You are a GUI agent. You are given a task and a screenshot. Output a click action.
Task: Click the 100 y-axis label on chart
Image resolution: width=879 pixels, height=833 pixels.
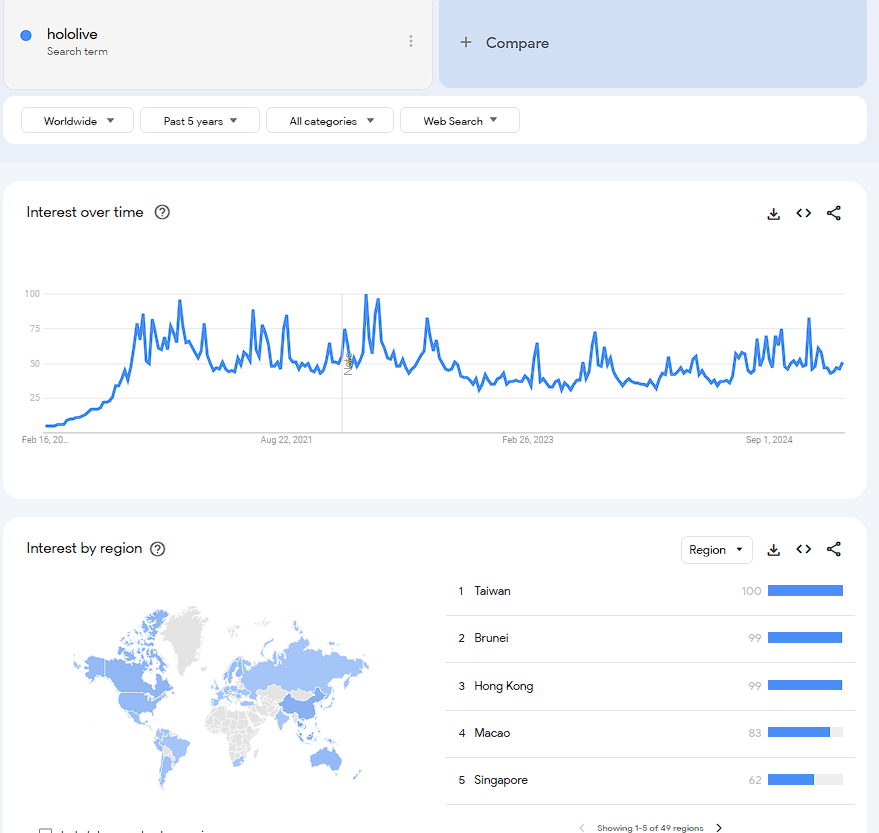pos(32,294)
